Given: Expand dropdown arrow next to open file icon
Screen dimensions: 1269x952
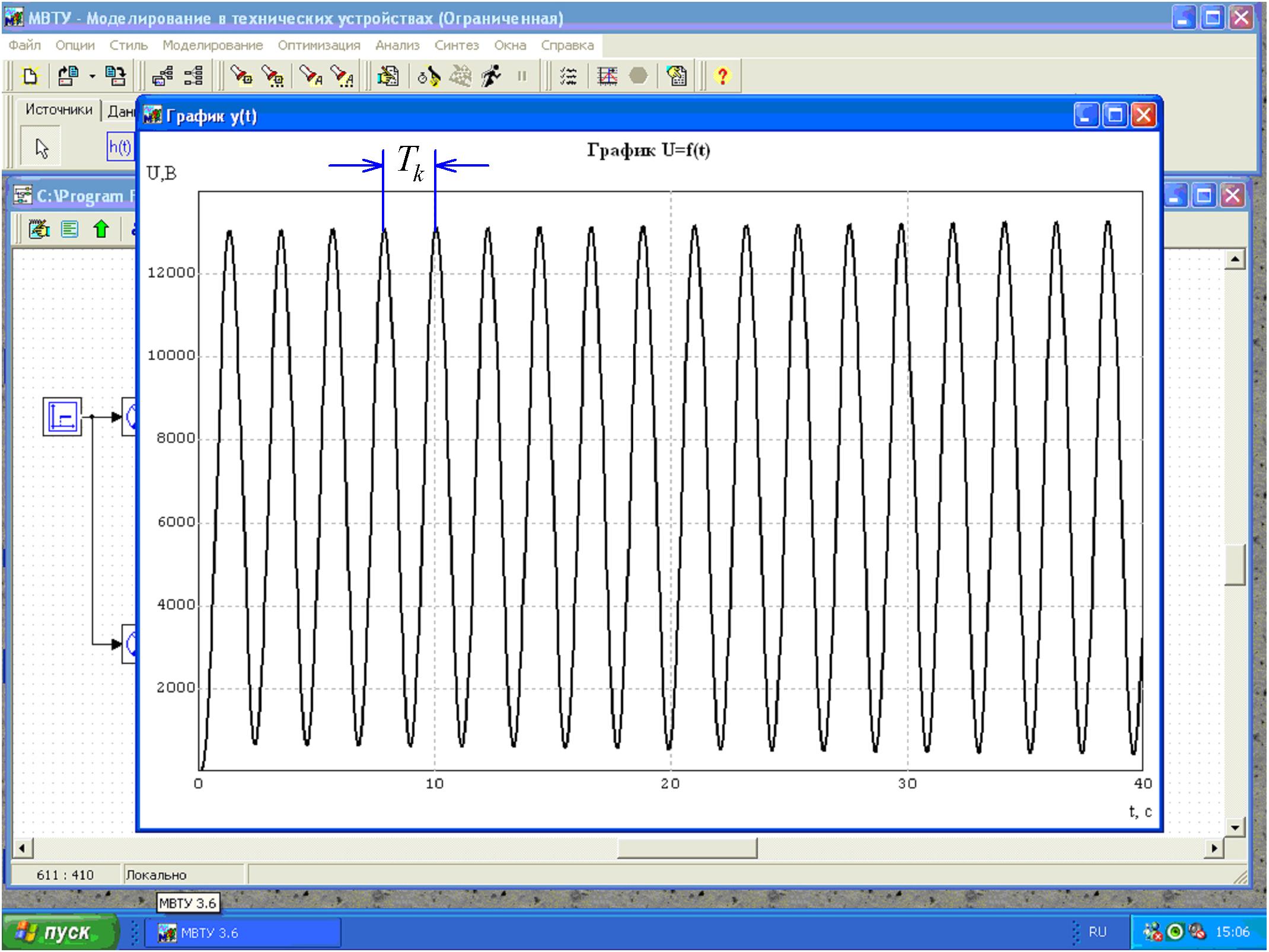Looking at the screenshot, I should pyautogui.click(x=92, y=76).
